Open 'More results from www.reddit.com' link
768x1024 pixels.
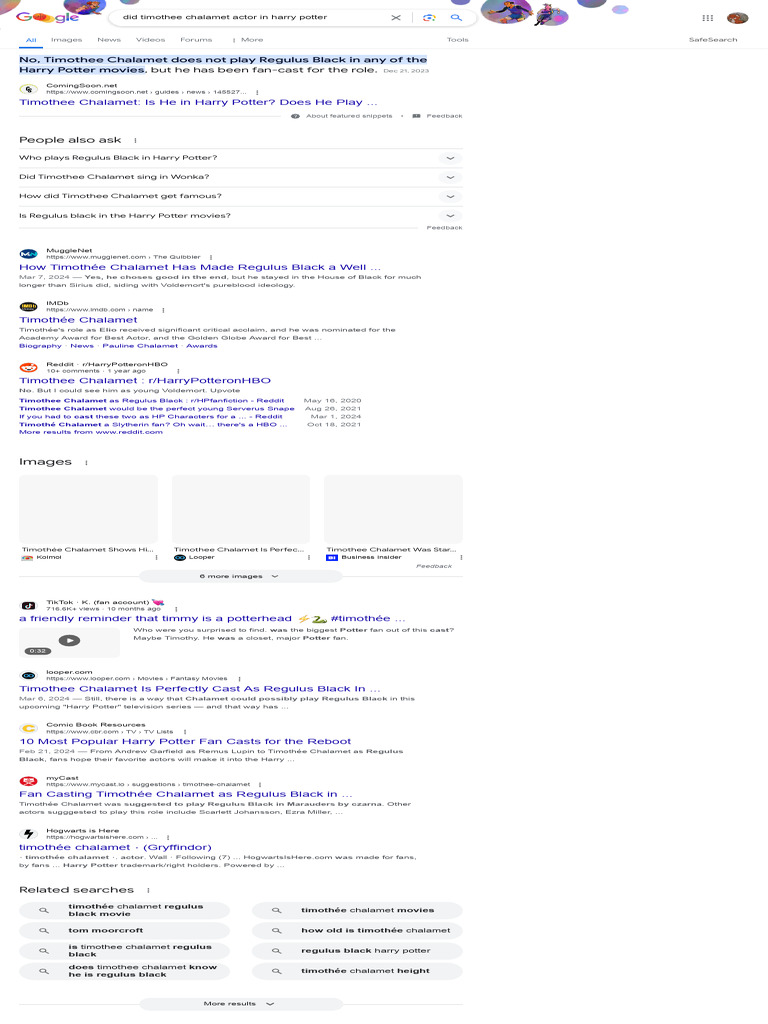(91, 432)
